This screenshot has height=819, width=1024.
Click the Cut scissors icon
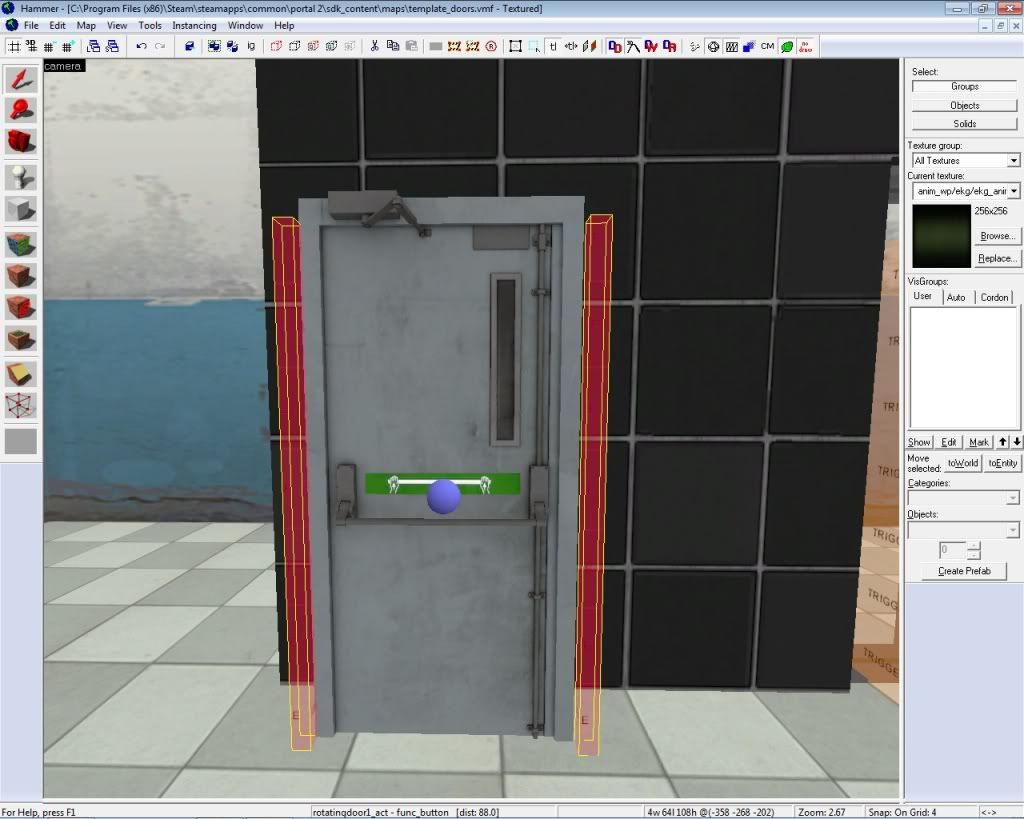[x=375, y=46]
